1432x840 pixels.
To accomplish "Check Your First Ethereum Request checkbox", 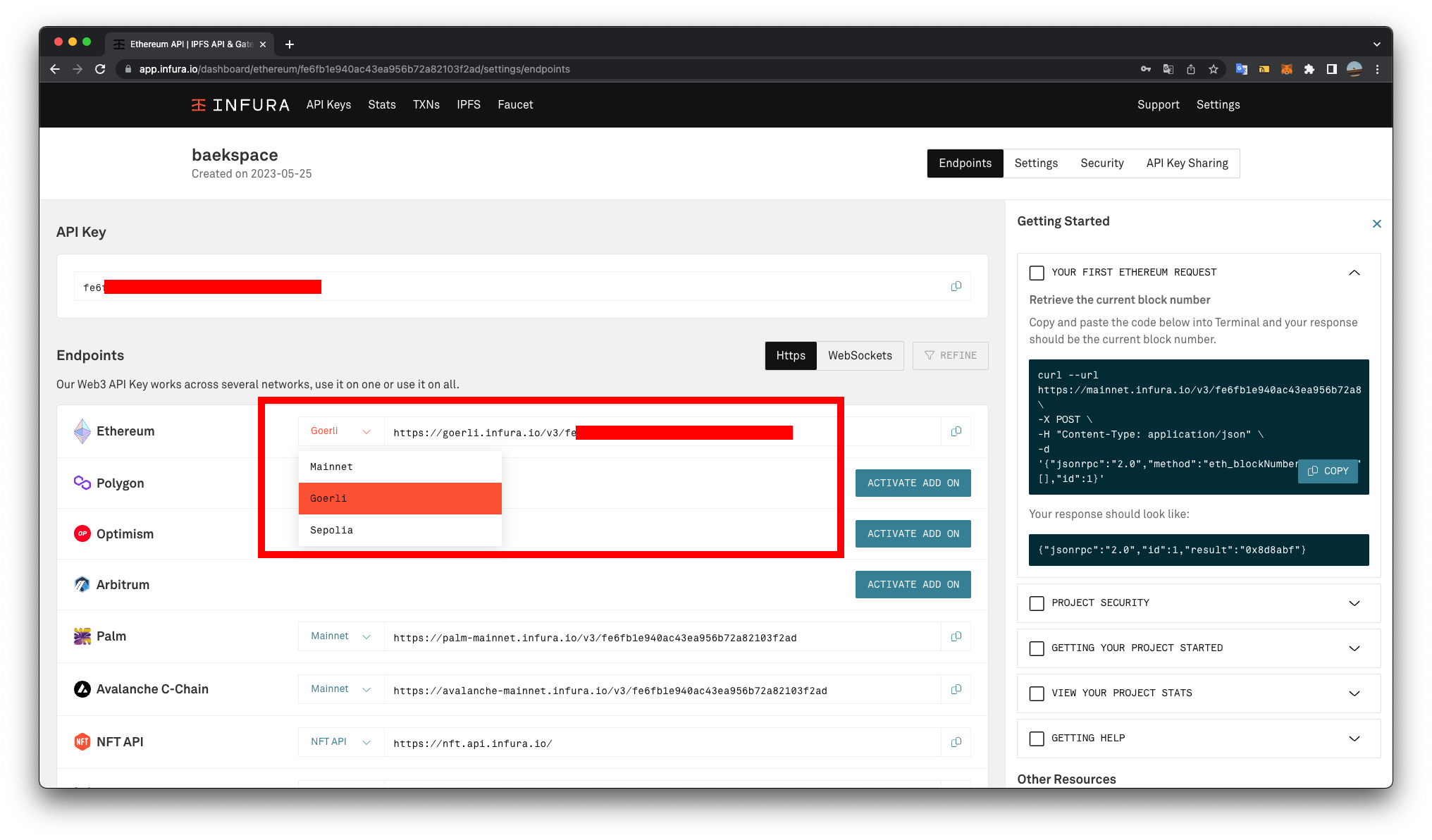I will tap(1037, 273).
